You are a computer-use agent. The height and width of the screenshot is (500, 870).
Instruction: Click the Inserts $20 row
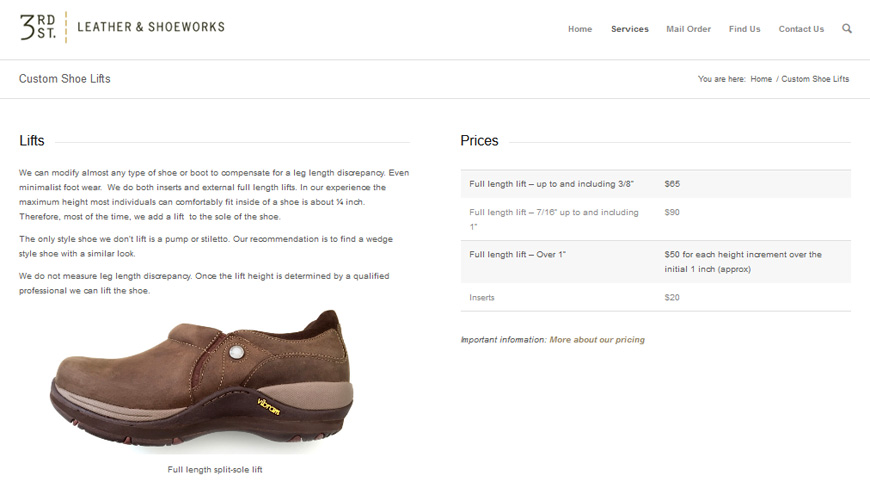[655, 297]
